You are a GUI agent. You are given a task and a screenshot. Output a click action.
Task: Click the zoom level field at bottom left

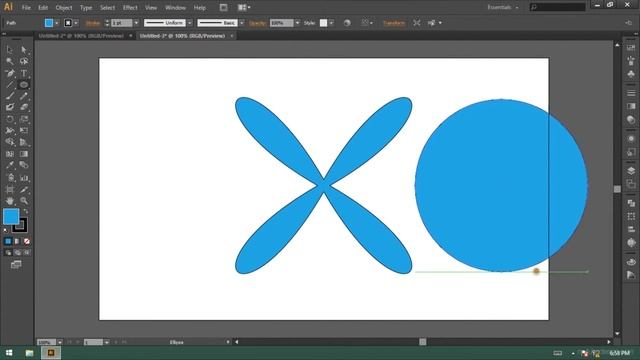coord(47,342)
